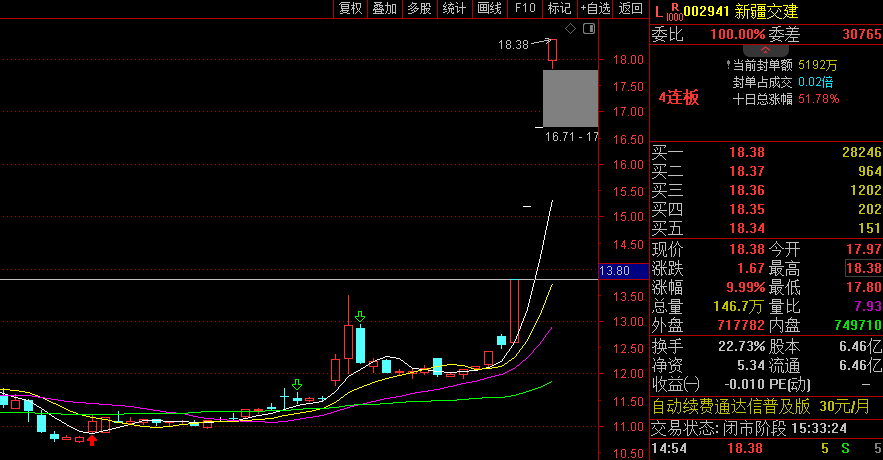Click the 外盘 717782 value
Viewport: 883px width, 460px height.
pos(741,325)
